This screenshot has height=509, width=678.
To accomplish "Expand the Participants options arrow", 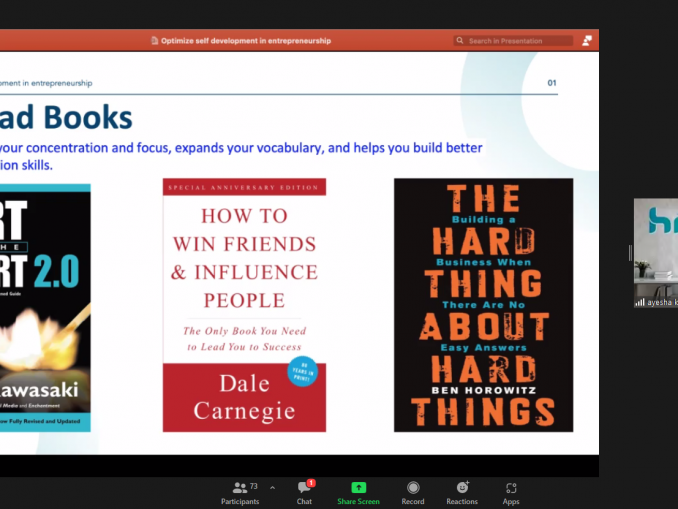I will (x=272, y=488).
